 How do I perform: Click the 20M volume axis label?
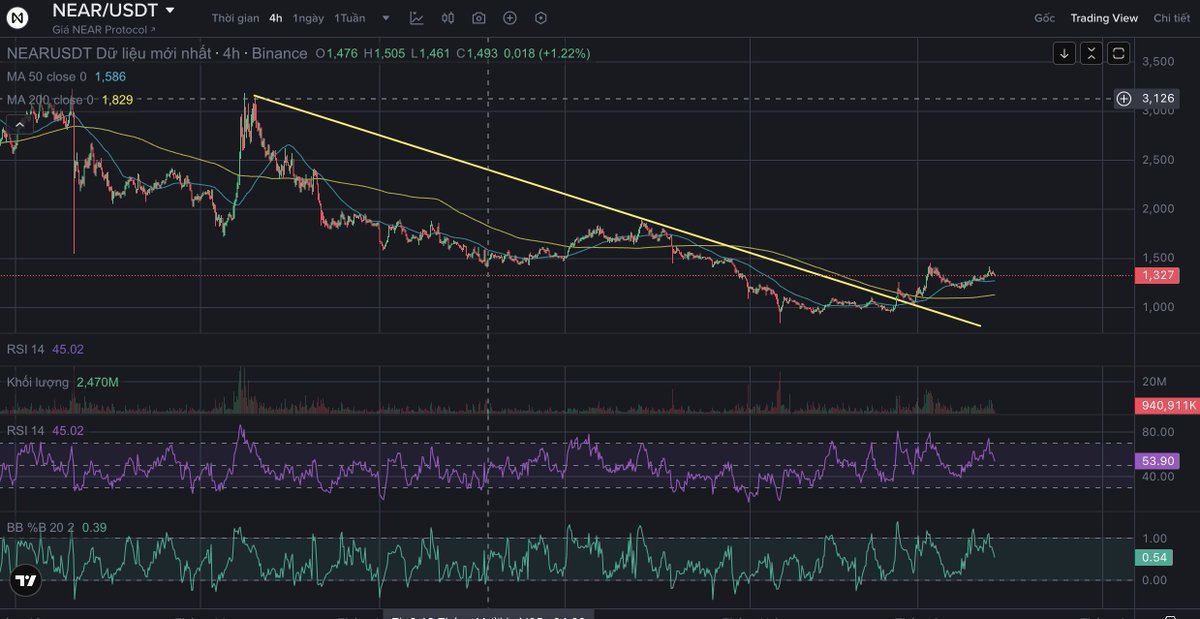(1153, 382)
